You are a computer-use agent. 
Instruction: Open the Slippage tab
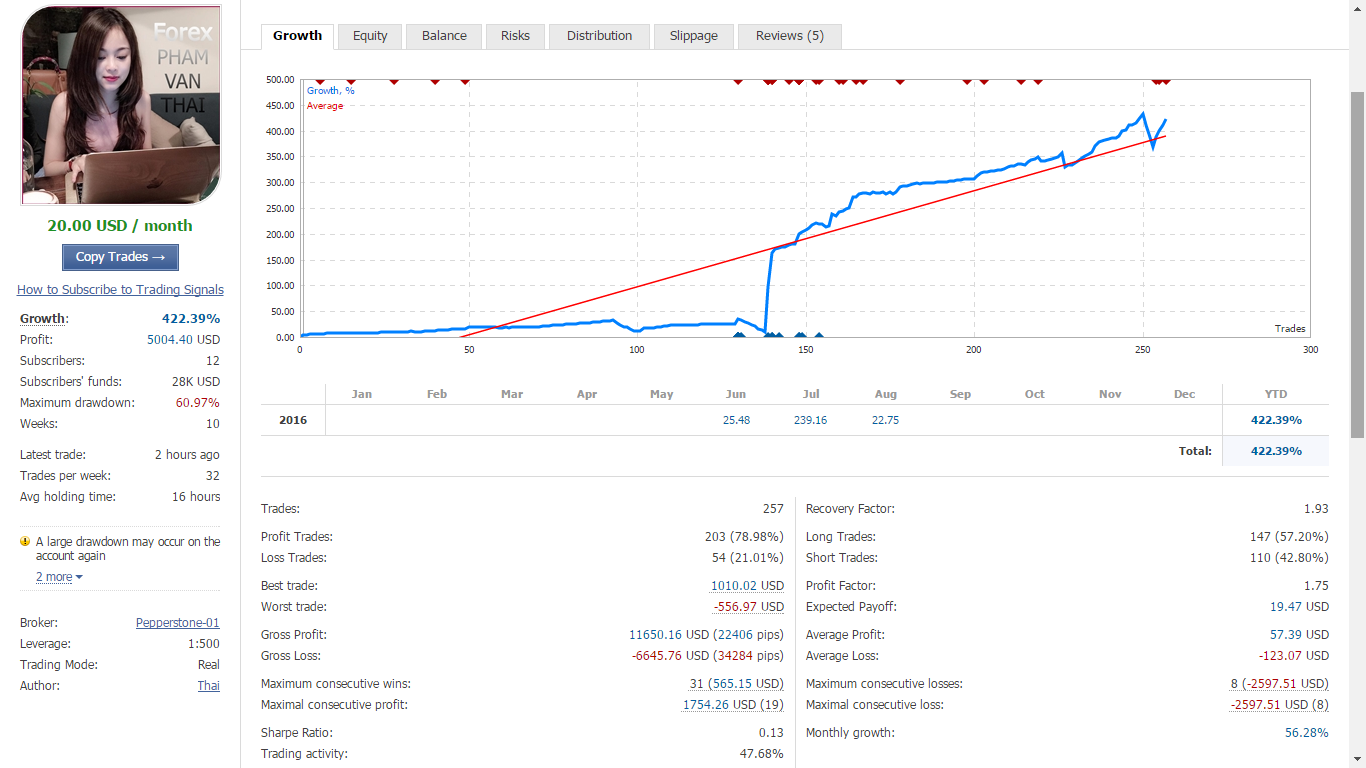tap(693, 36)
